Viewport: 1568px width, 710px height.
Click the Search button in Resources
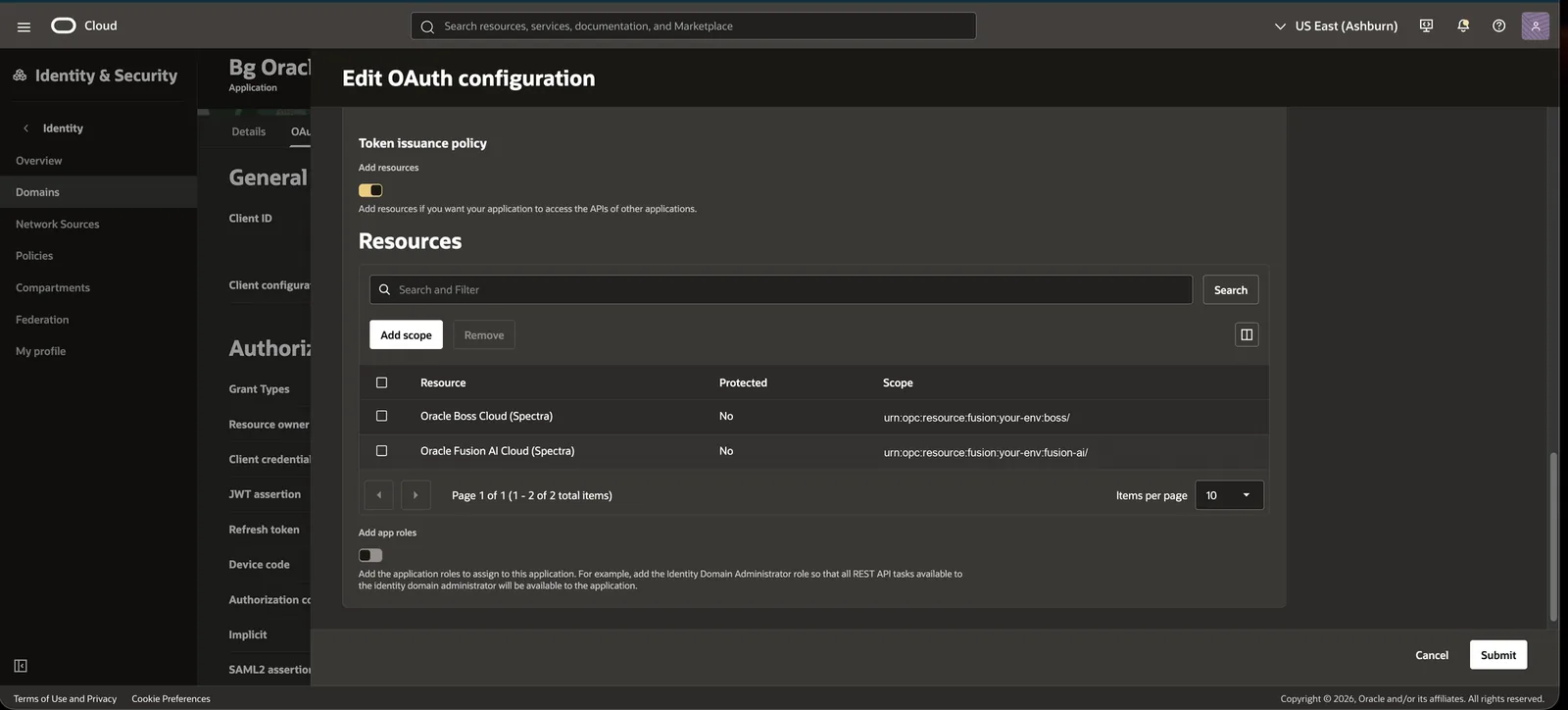pos(1231,289)
